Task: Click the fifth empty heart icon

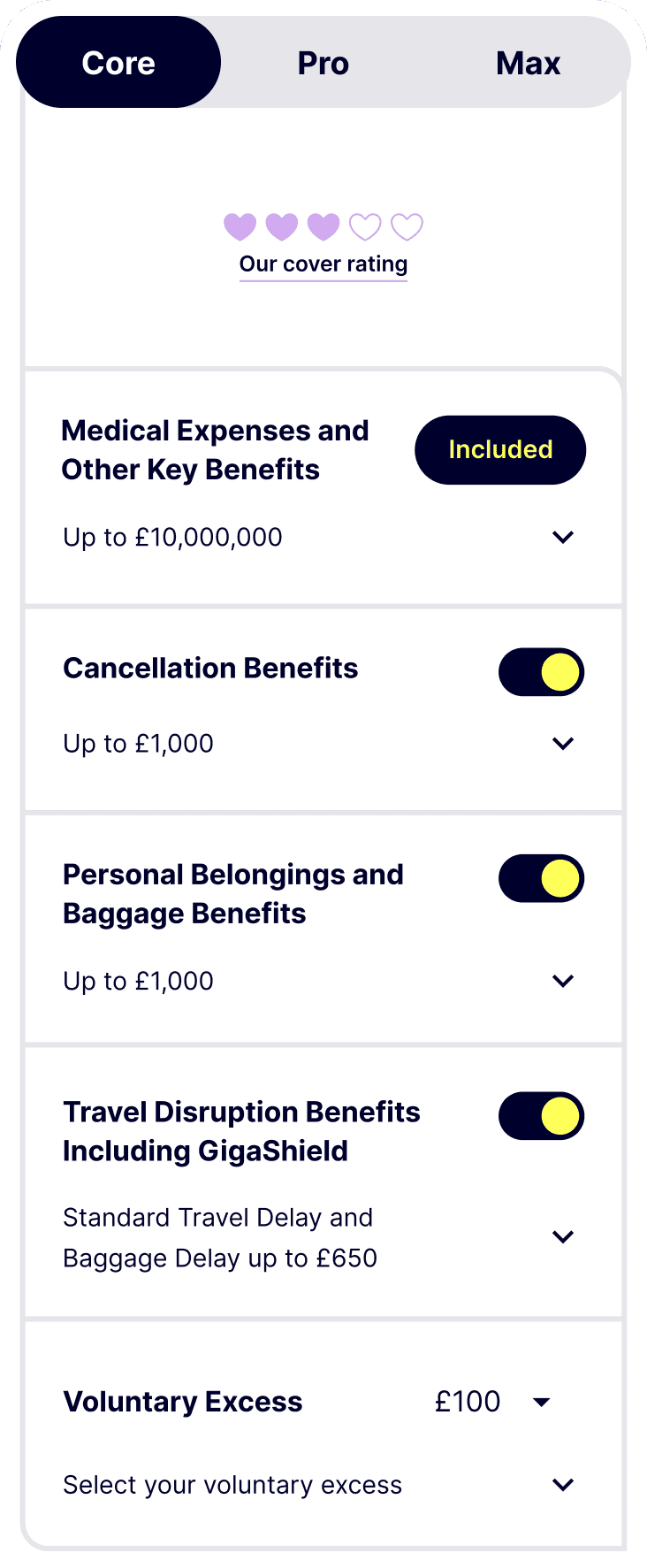Action: 407,226
